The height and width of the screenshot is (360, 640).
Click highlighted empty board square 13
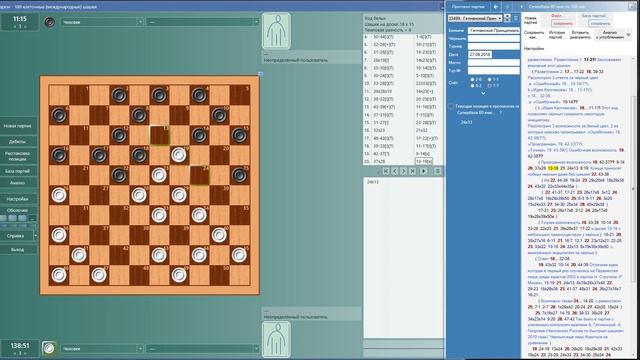(x=159, y=135)
